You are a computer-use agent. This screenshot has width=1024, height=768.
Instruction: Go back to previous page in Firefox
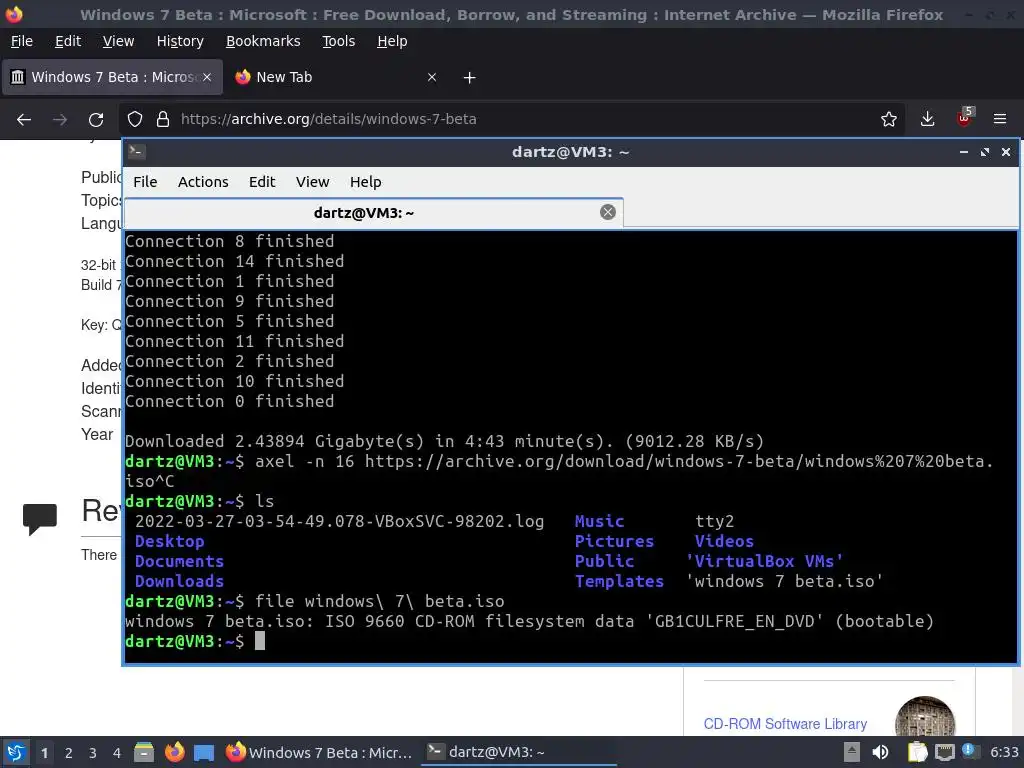[x=24, y=120]
